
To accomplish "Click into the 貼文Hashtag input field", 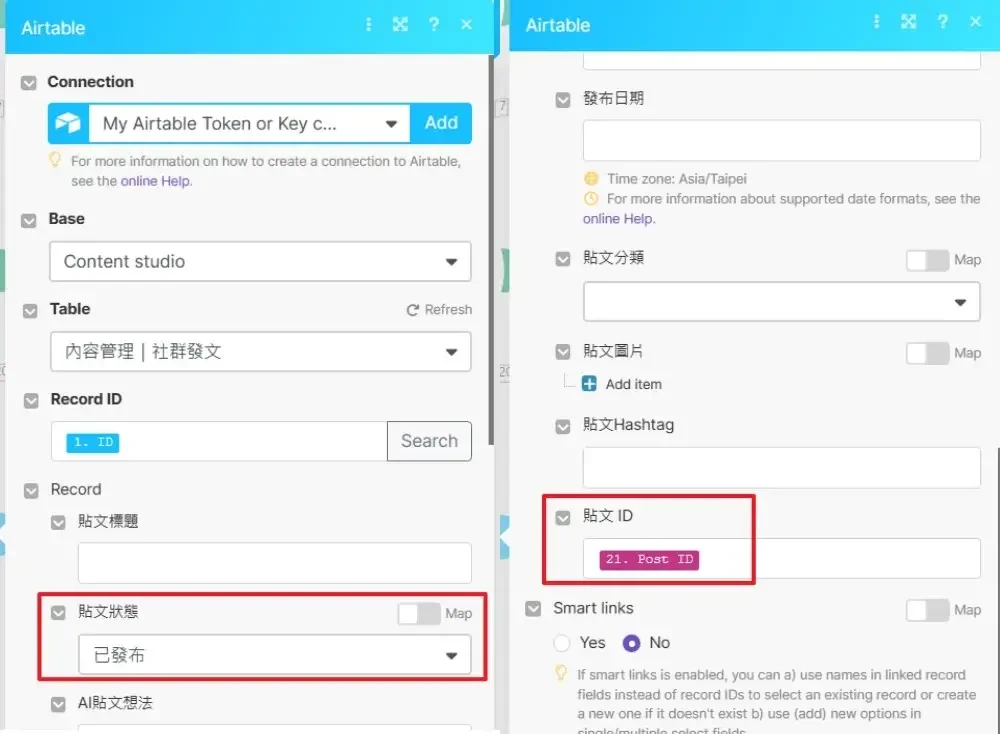I will point(781,467).
